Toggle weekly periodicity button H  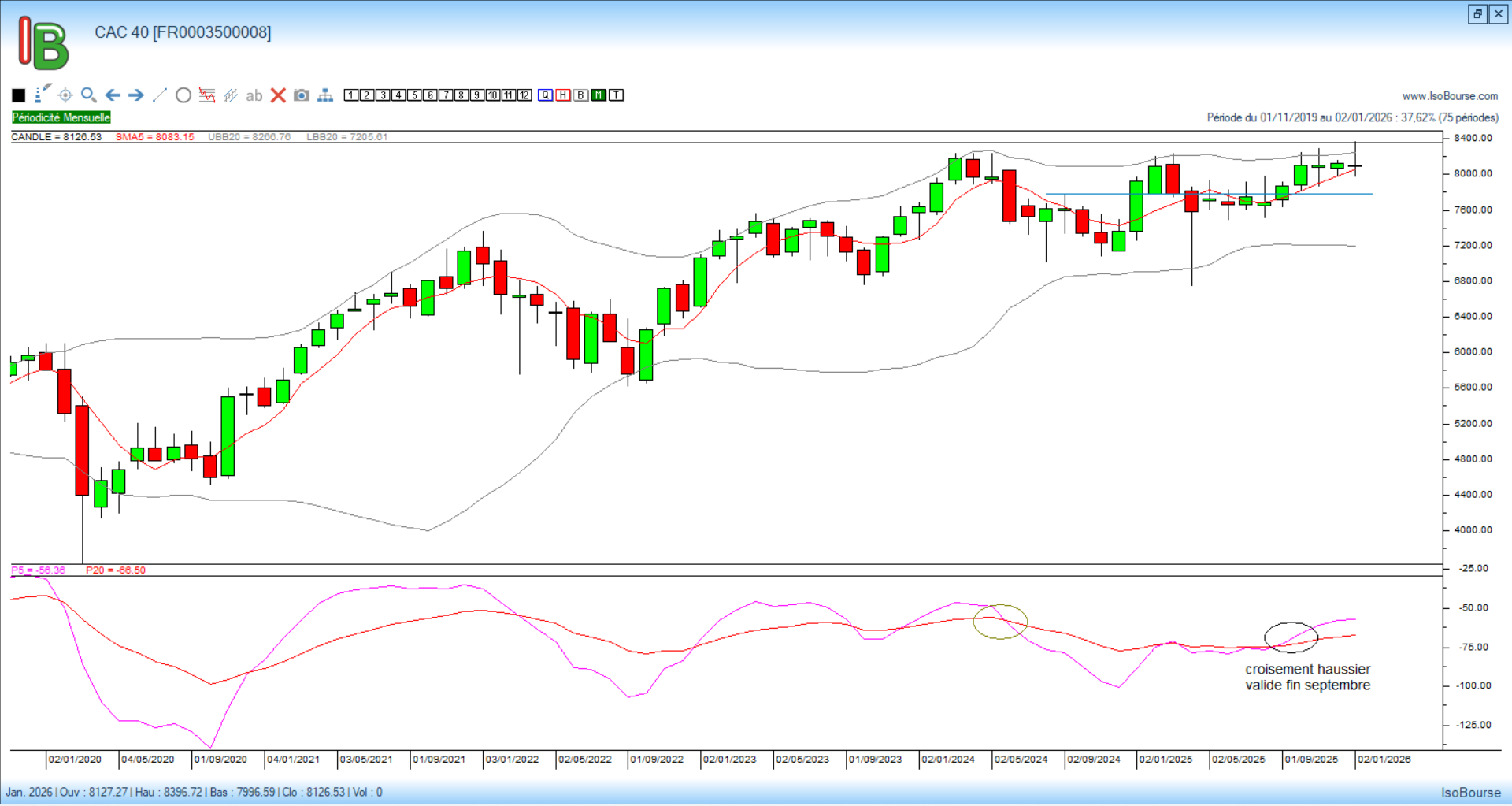coord(563,95)
